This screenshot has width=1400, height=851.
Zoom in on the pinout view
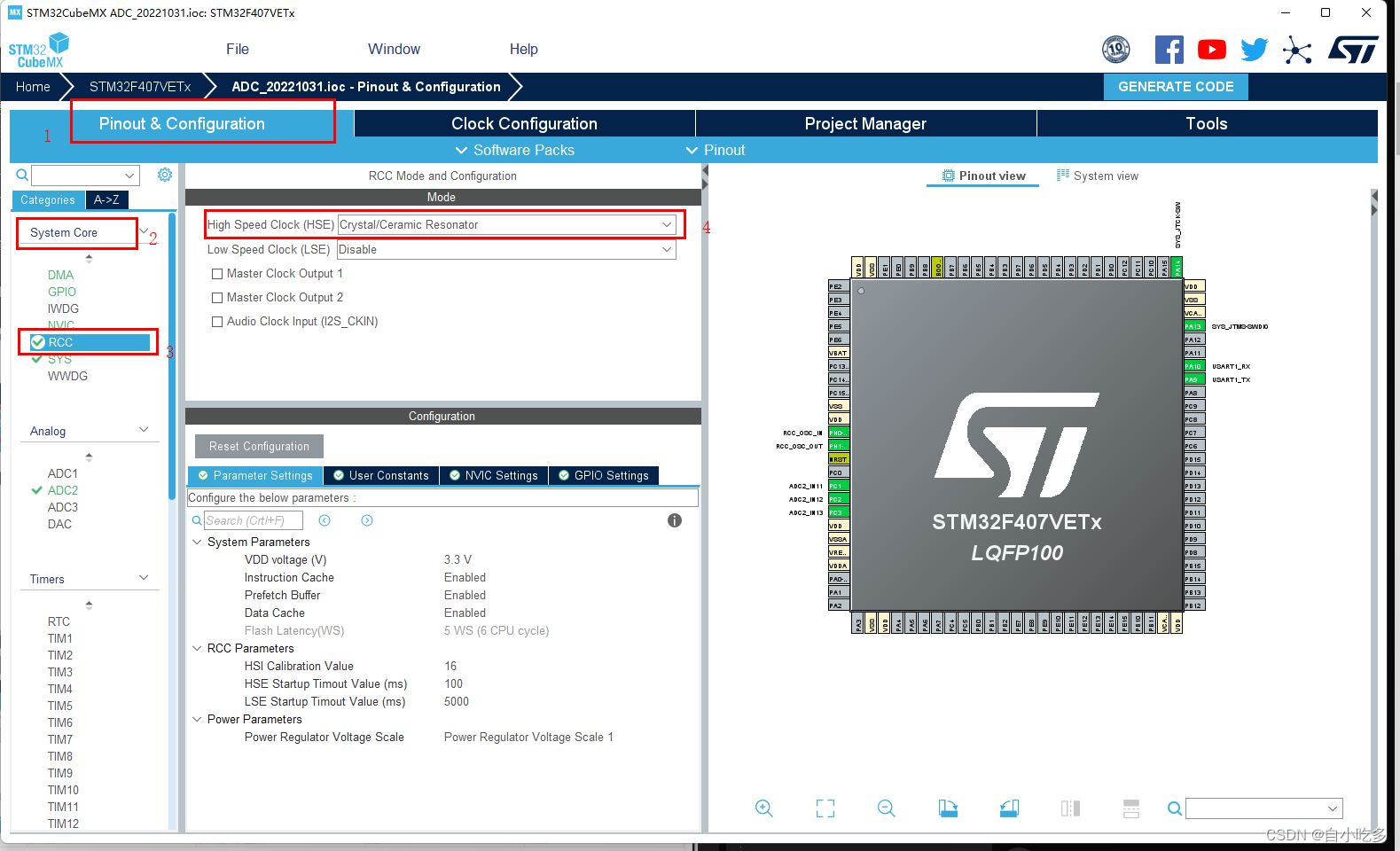coord(764,808)
